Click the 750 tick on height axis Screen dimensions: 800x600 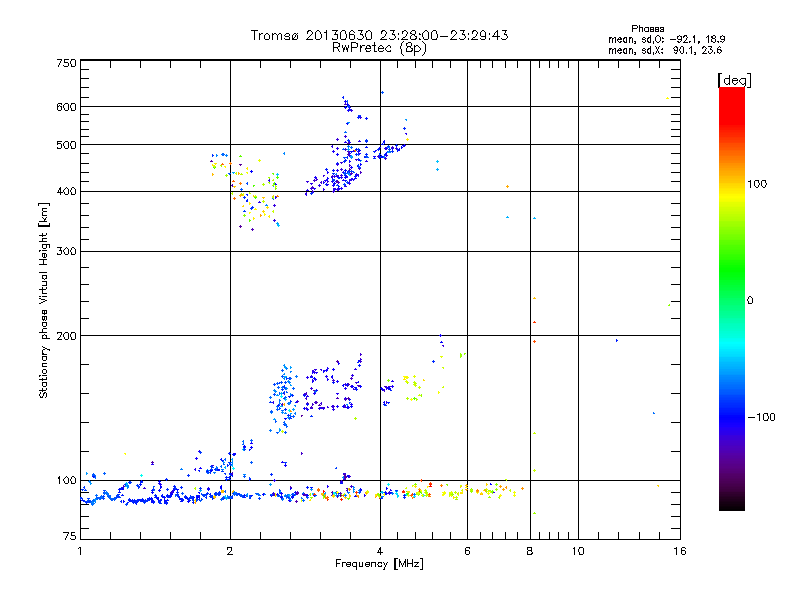(66, 63)
